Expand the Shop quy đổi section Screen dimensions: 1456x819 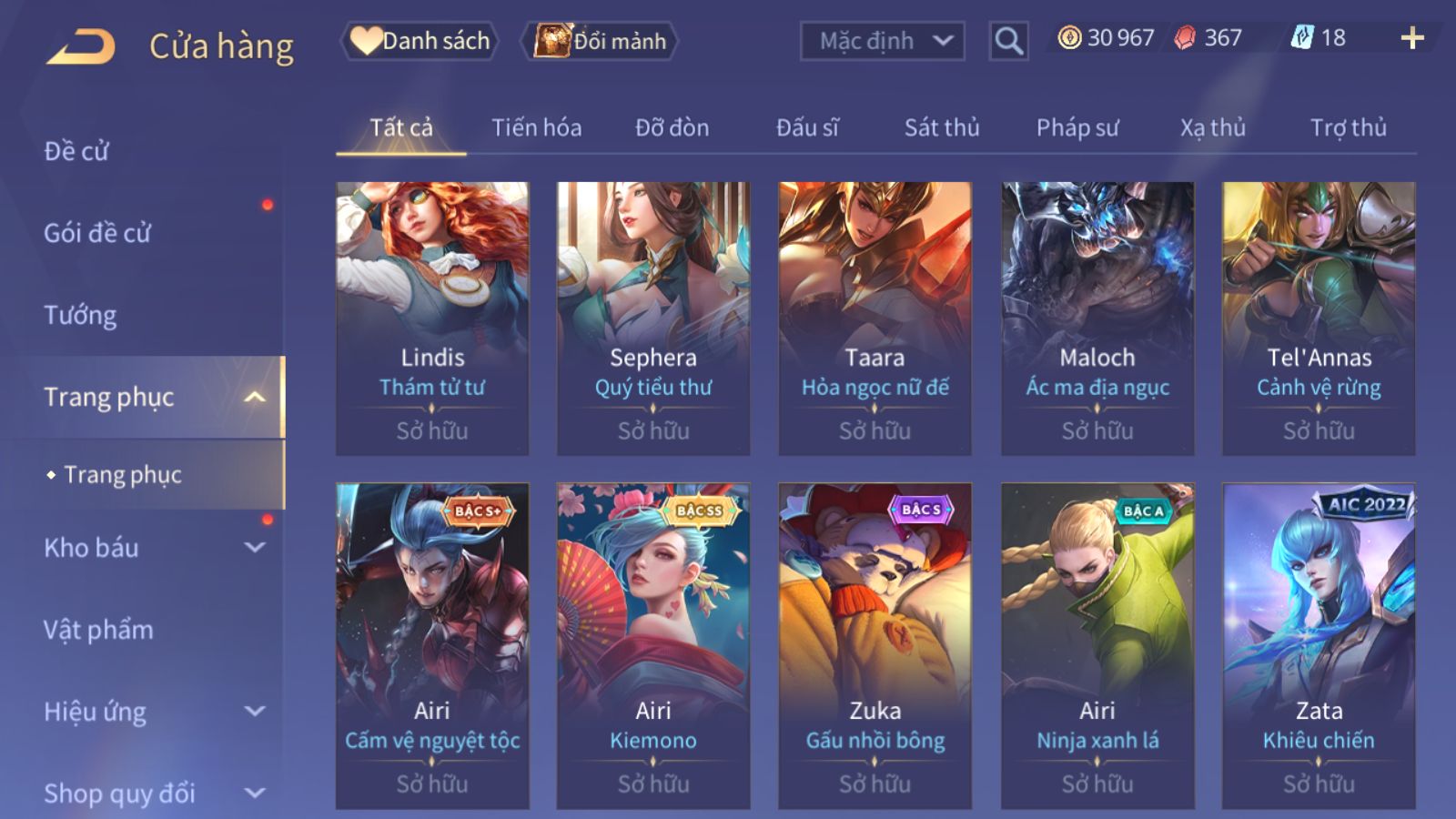(256, 793)
